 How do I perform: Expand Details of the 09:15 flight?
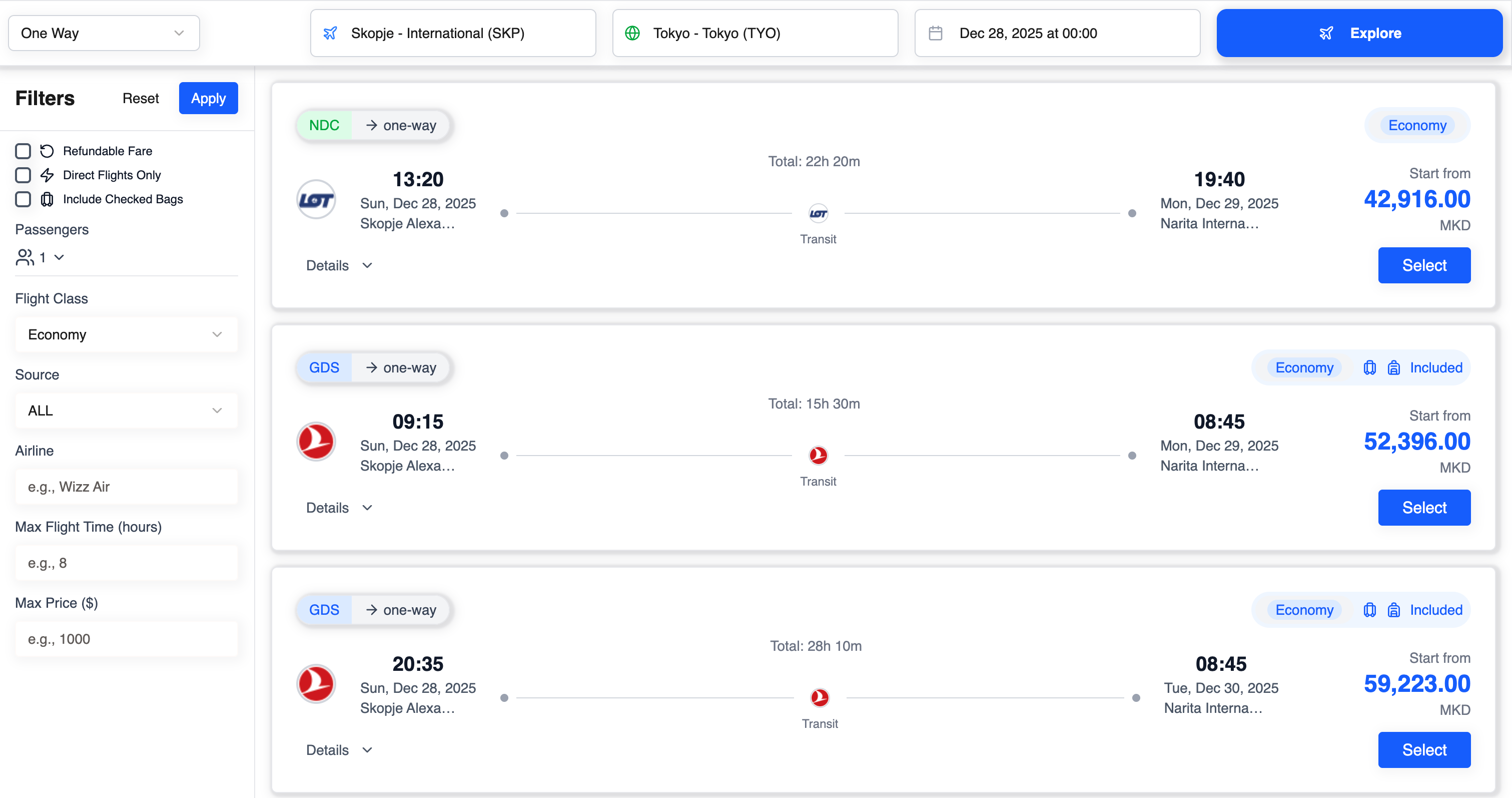tap(339, 508)
